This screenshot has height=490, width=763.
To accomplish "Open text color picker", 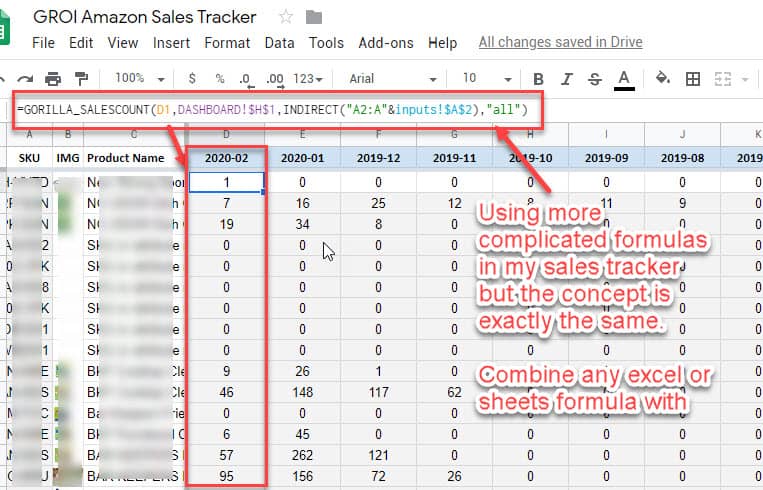I will click(624, 80).
